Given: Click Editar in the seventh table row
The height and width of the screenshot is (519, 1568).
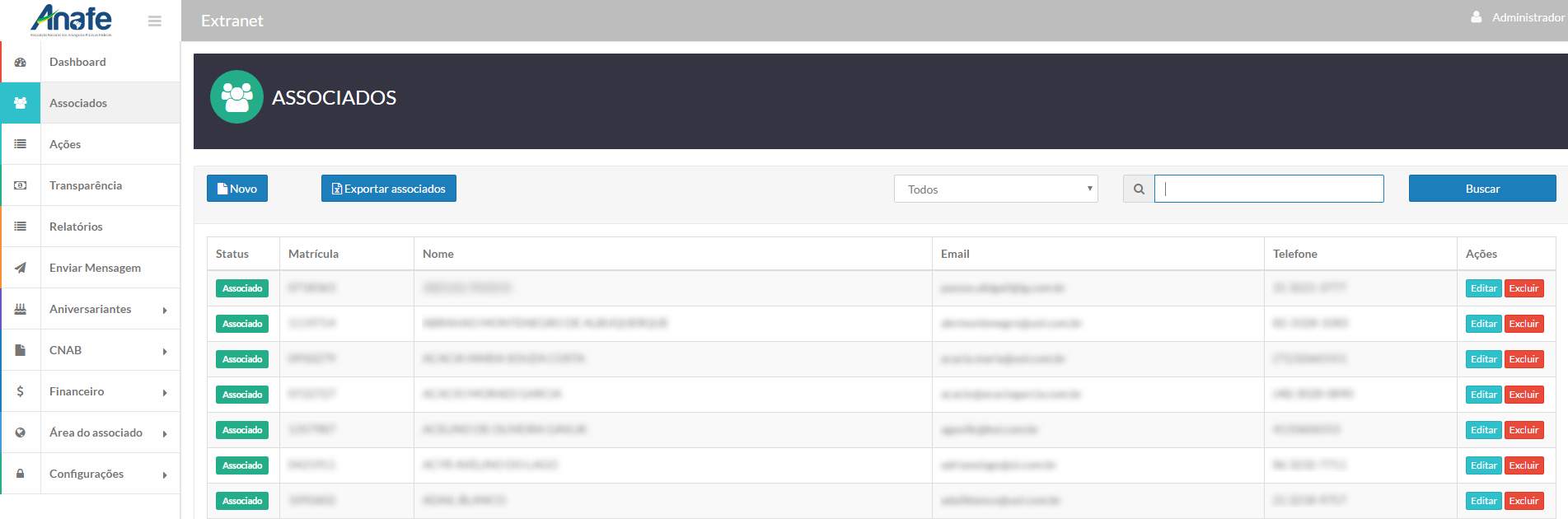Looking at the screenshot, I should [x=1484, y=501].
